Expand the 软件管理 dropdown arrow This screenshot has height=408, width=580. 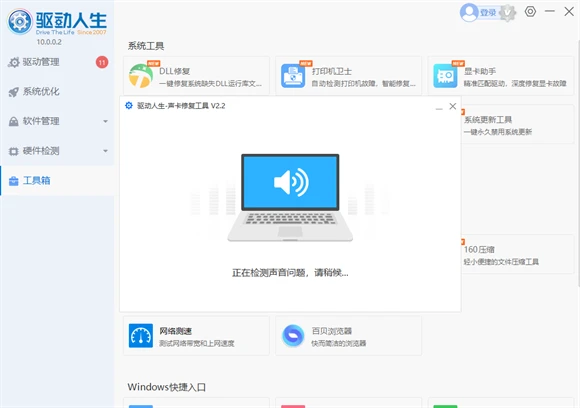(105, 121)
